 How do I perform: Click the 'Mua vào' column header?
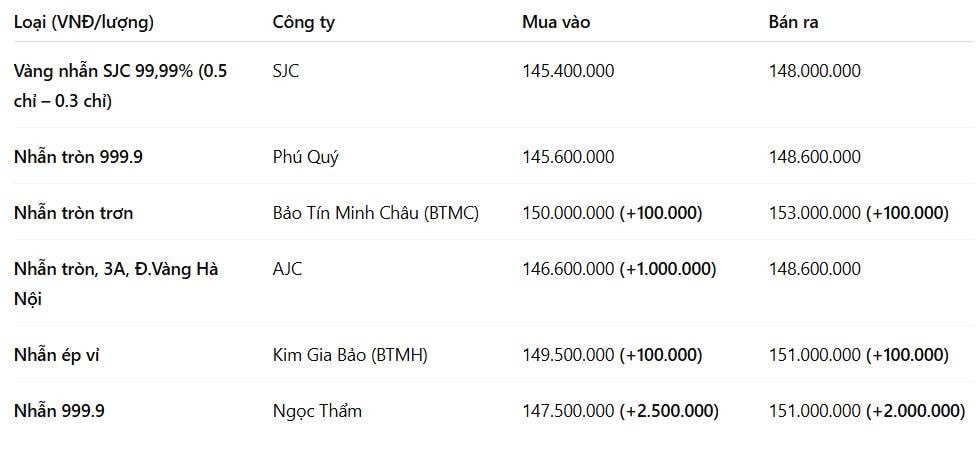tap(556, 22)
